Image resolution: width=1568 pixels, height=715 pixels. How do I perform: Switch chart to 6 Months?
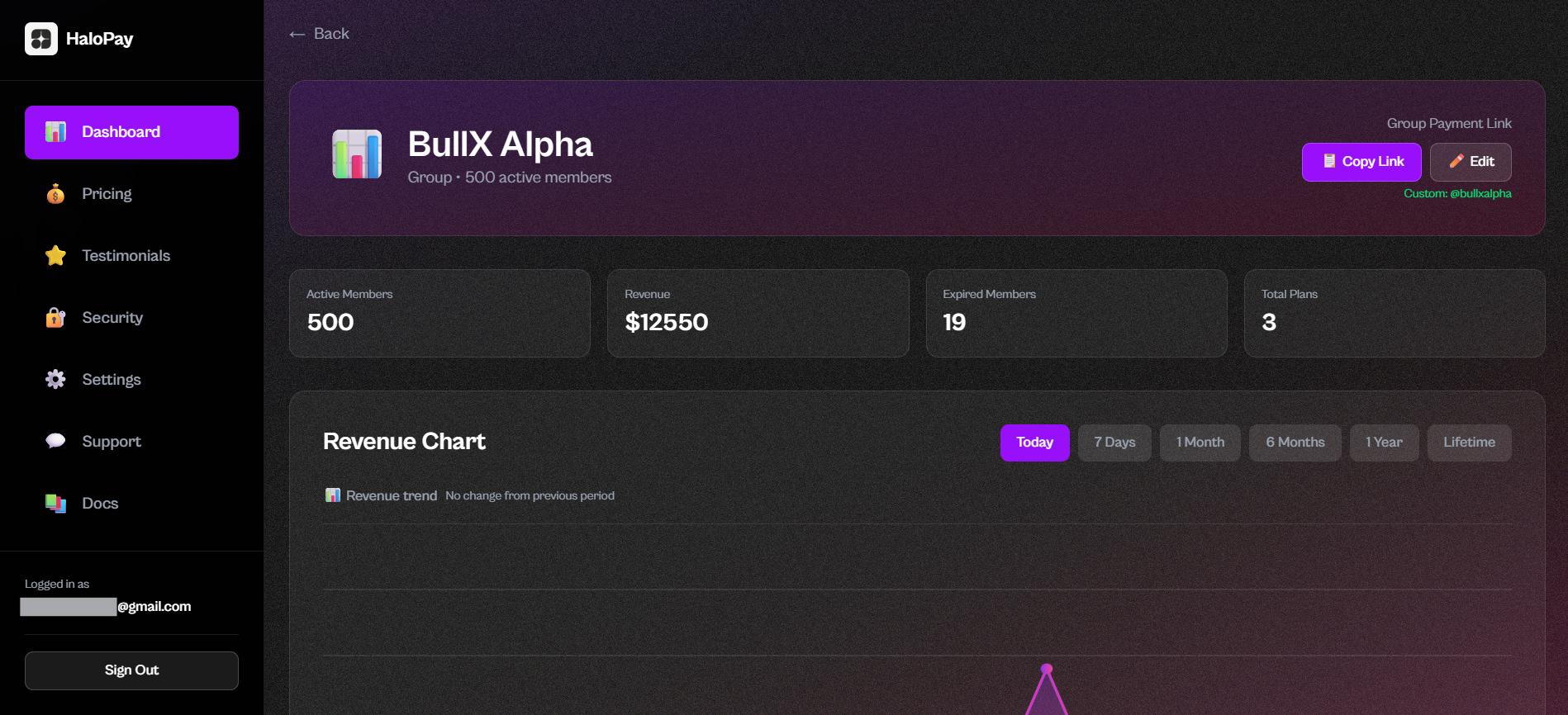(1295, 443)
